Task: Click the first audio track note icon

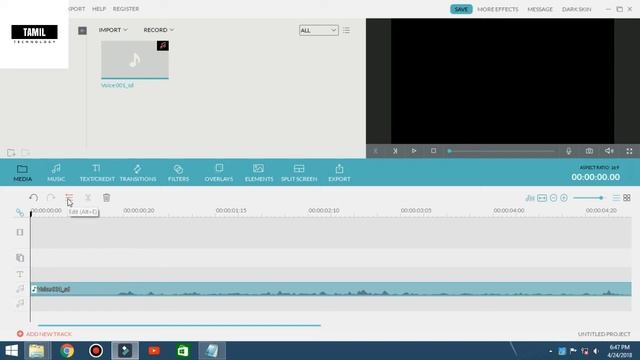Action: tap(20, 289)
